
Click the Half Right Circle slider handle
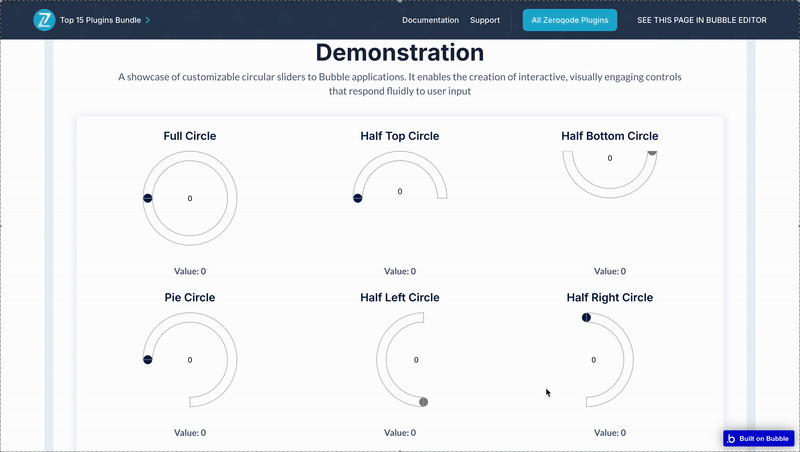586,318
